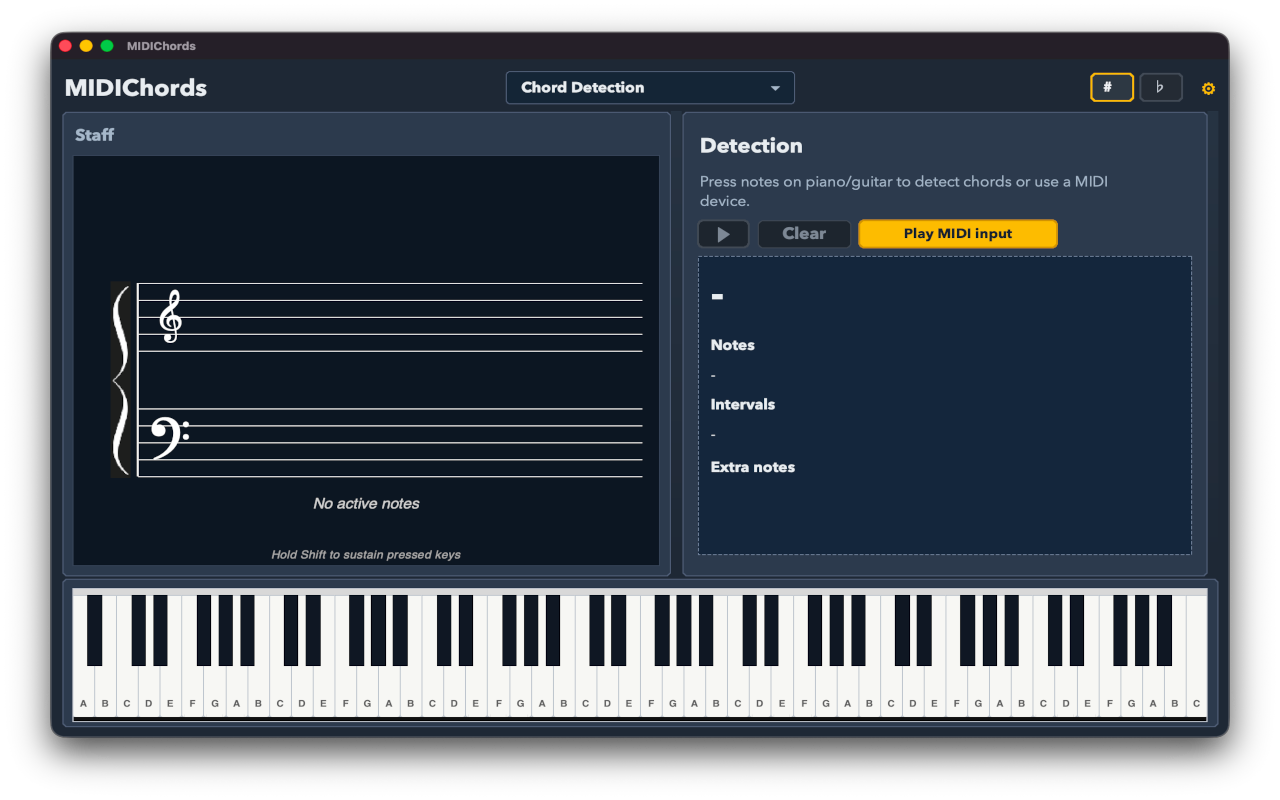Select the Detection panel heading
The image size is (1280, 800).
click(751, 145)
